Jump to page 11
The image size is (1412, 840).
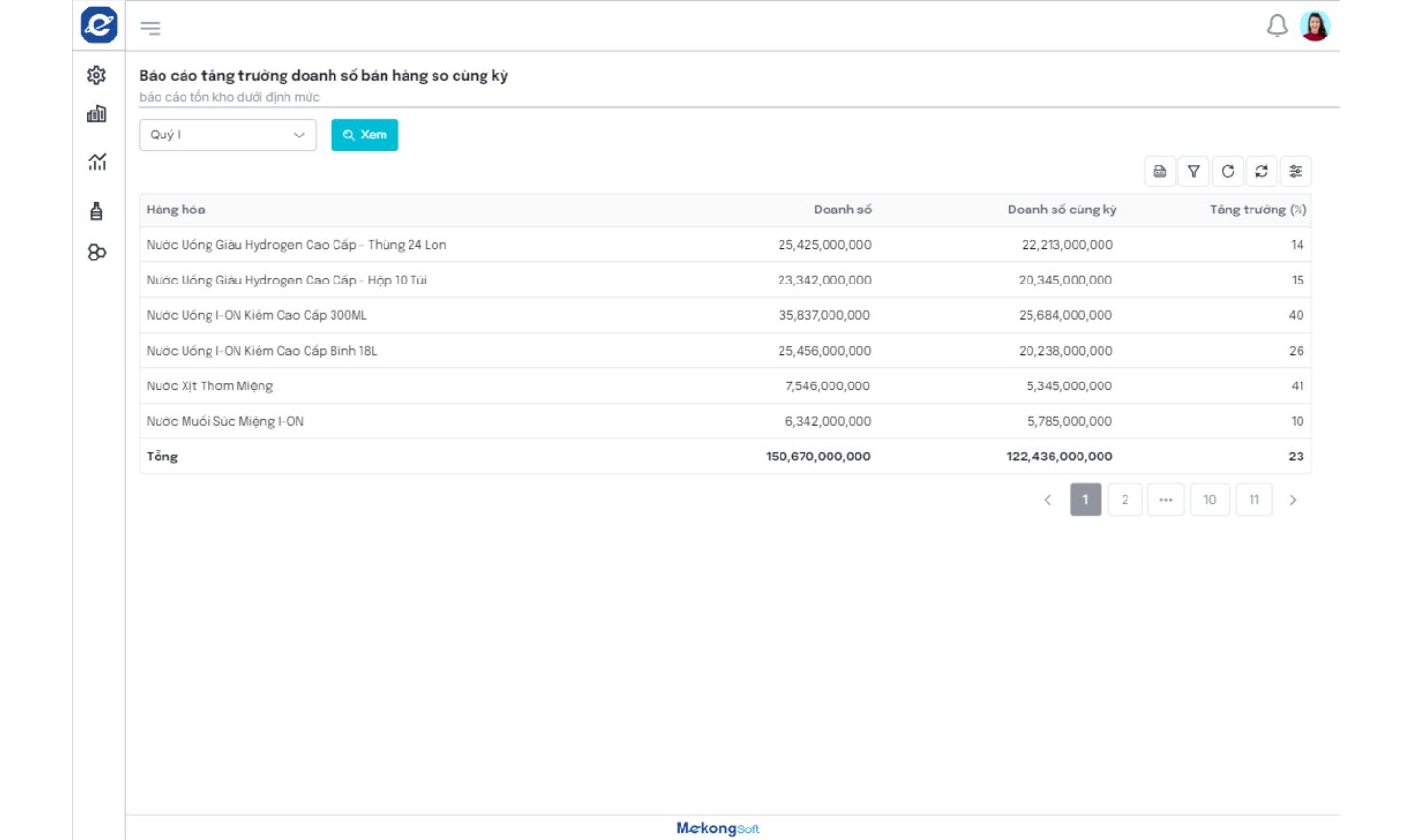[x=1253, y=500]
